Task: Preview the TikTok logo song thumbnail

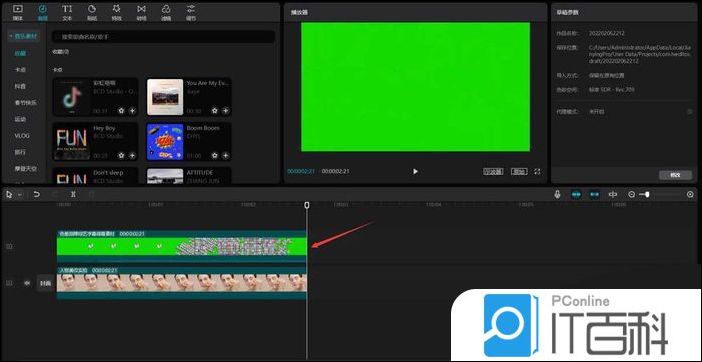Action: click(x=71, y=97)
